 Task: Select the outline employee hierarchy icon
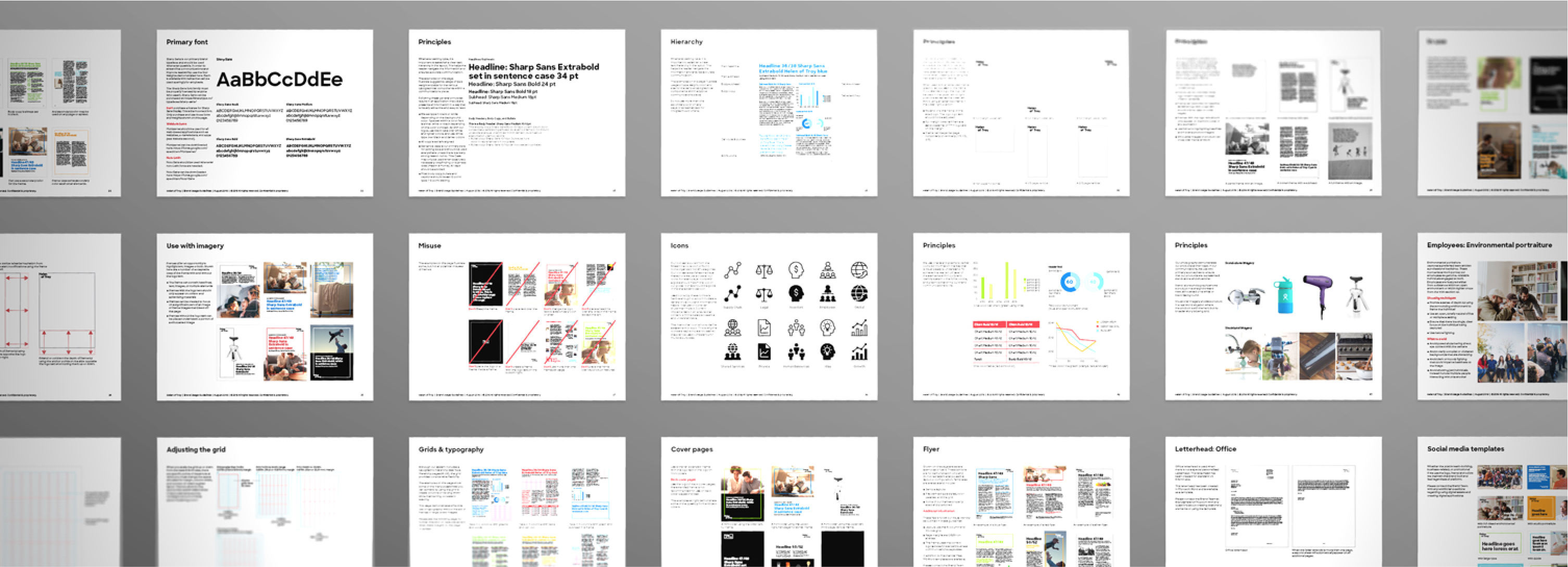coord(827,270)
